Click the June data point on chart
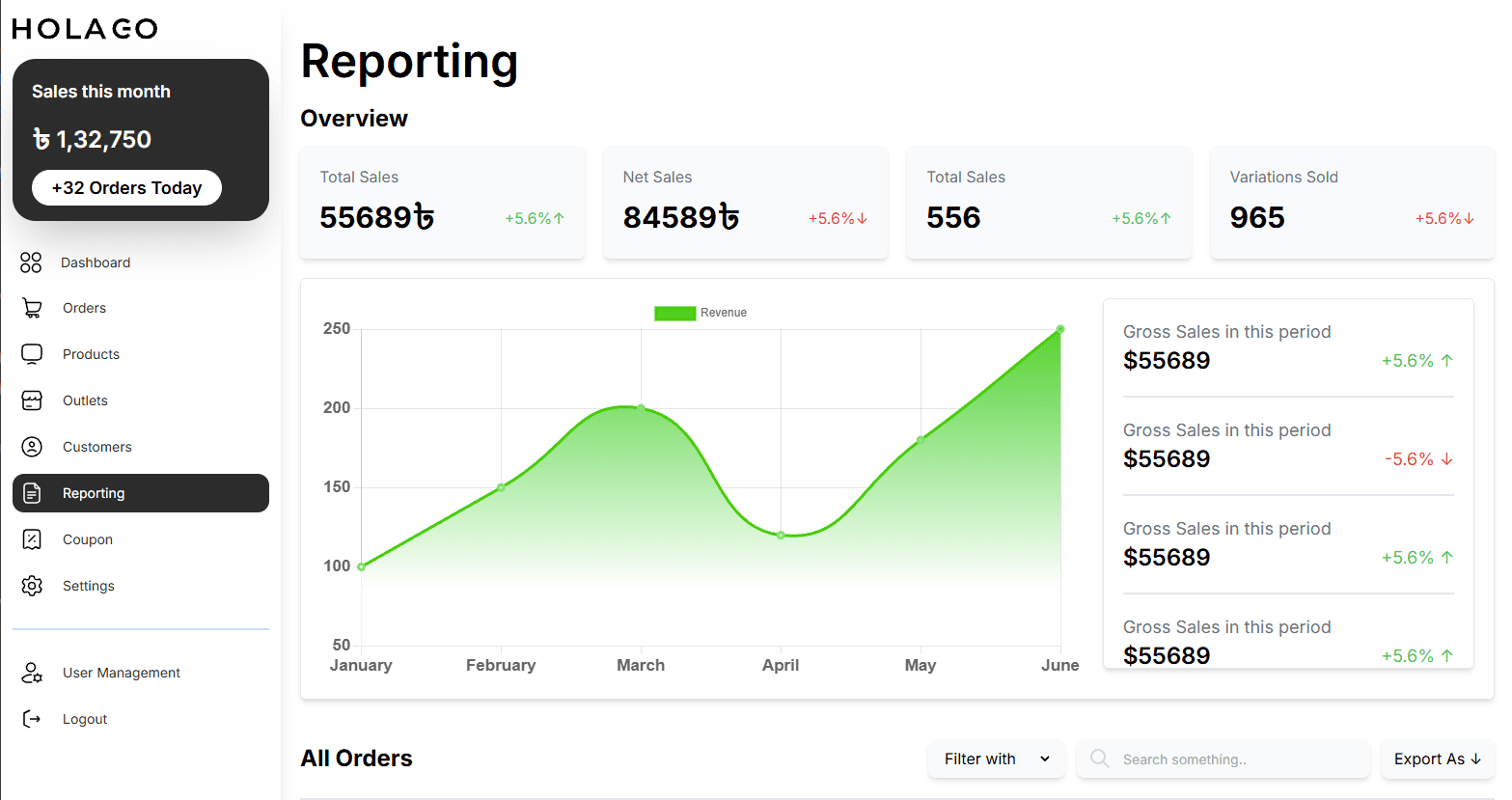 (1060, 329)
